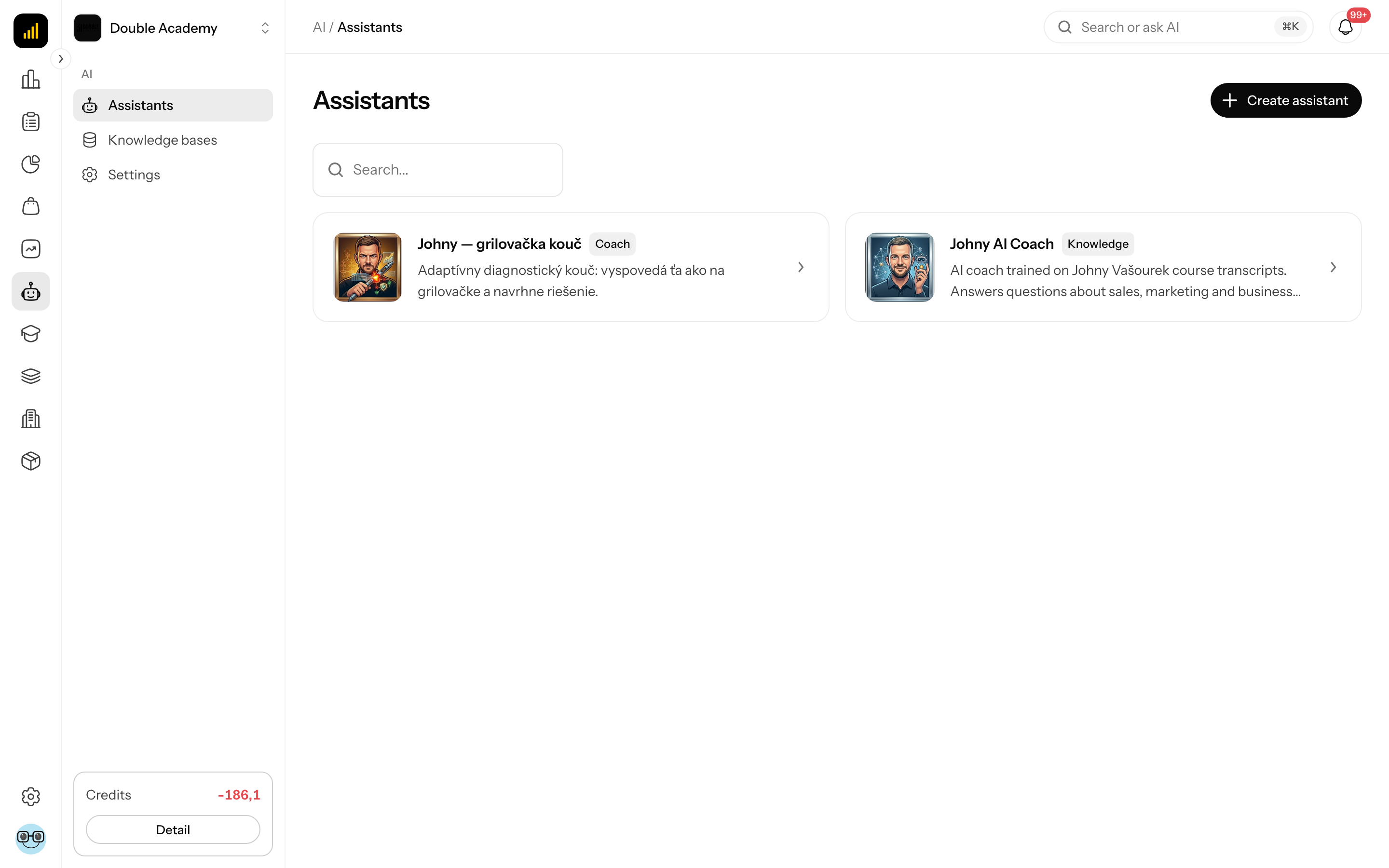Click the Knowledge tag badge
Screen dimensions: 1389x868
coord(1097,244)
